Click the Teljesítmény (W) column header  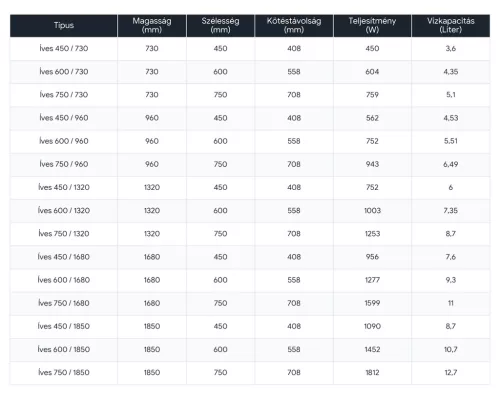pos(372,25)
